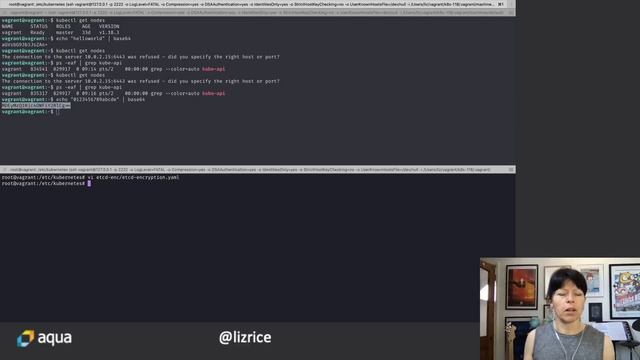Click the grep process line with PID 834541

[x=113, y=69]
